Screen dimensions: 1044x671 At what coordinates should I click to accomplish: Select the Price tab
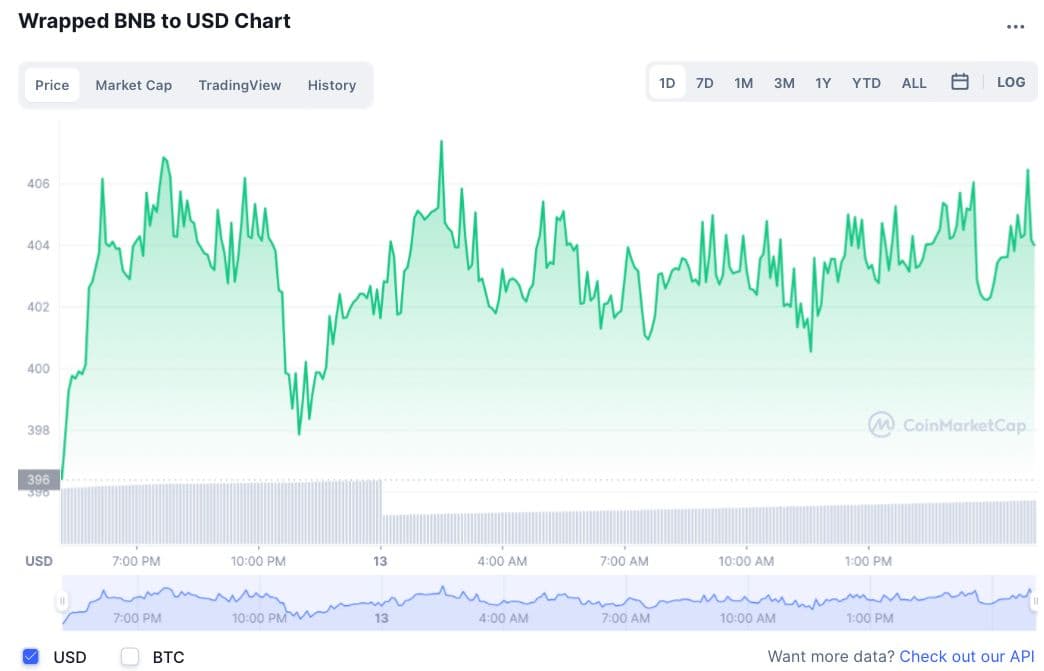coord(52,85)
